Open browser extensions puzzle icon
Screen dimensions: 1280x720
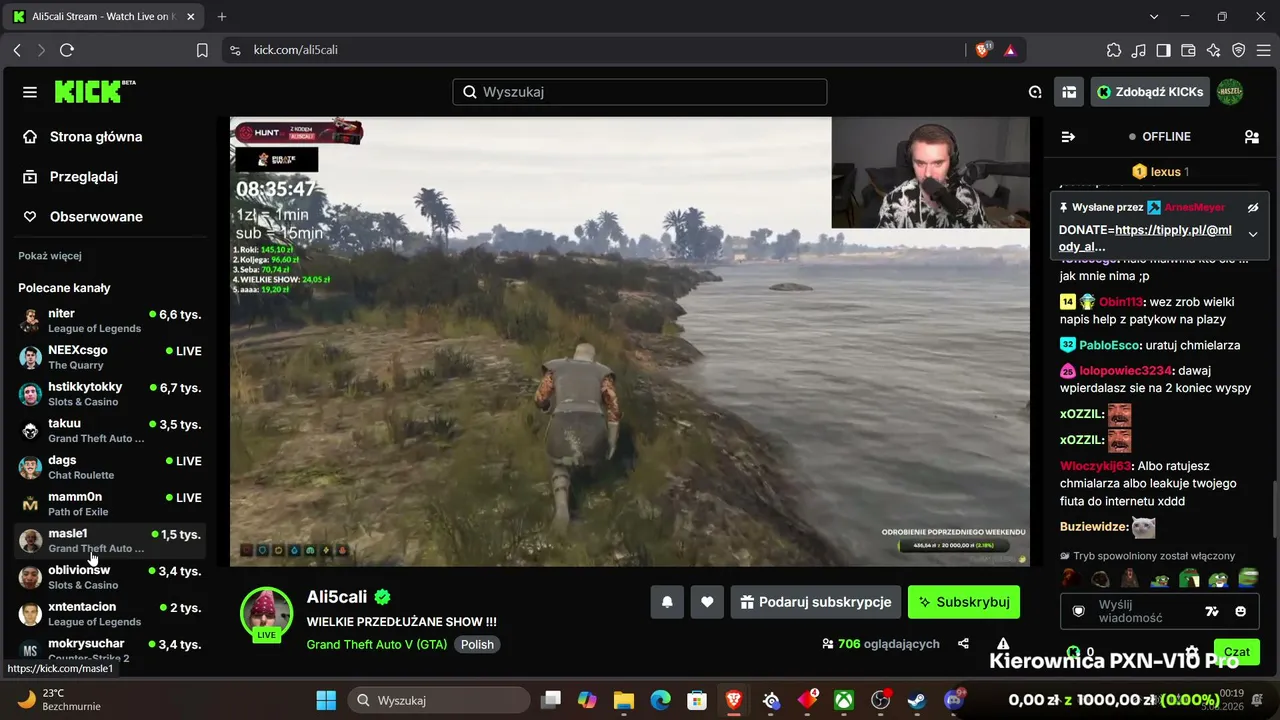click(x=1114, y=50)
